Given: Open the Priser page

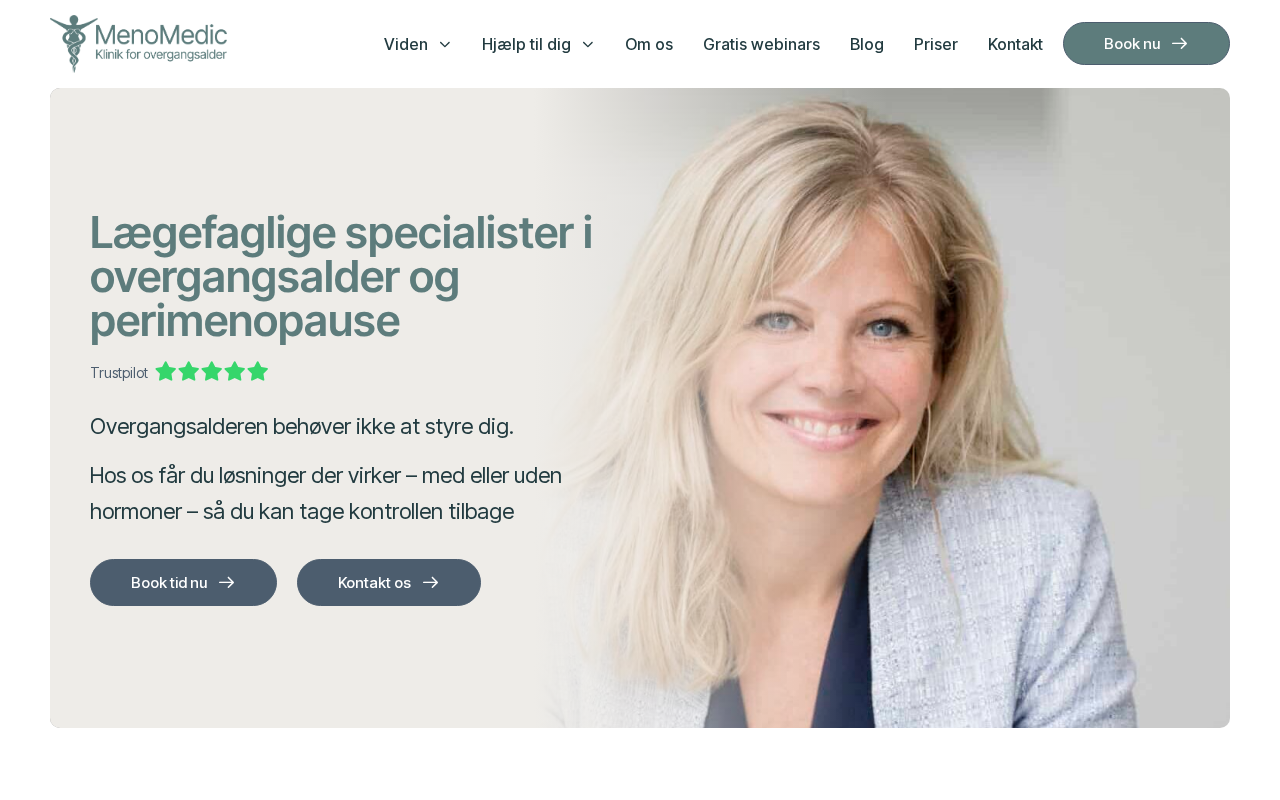Looking at the screenshot, I should pyautogui.click(x=936, y=44).
